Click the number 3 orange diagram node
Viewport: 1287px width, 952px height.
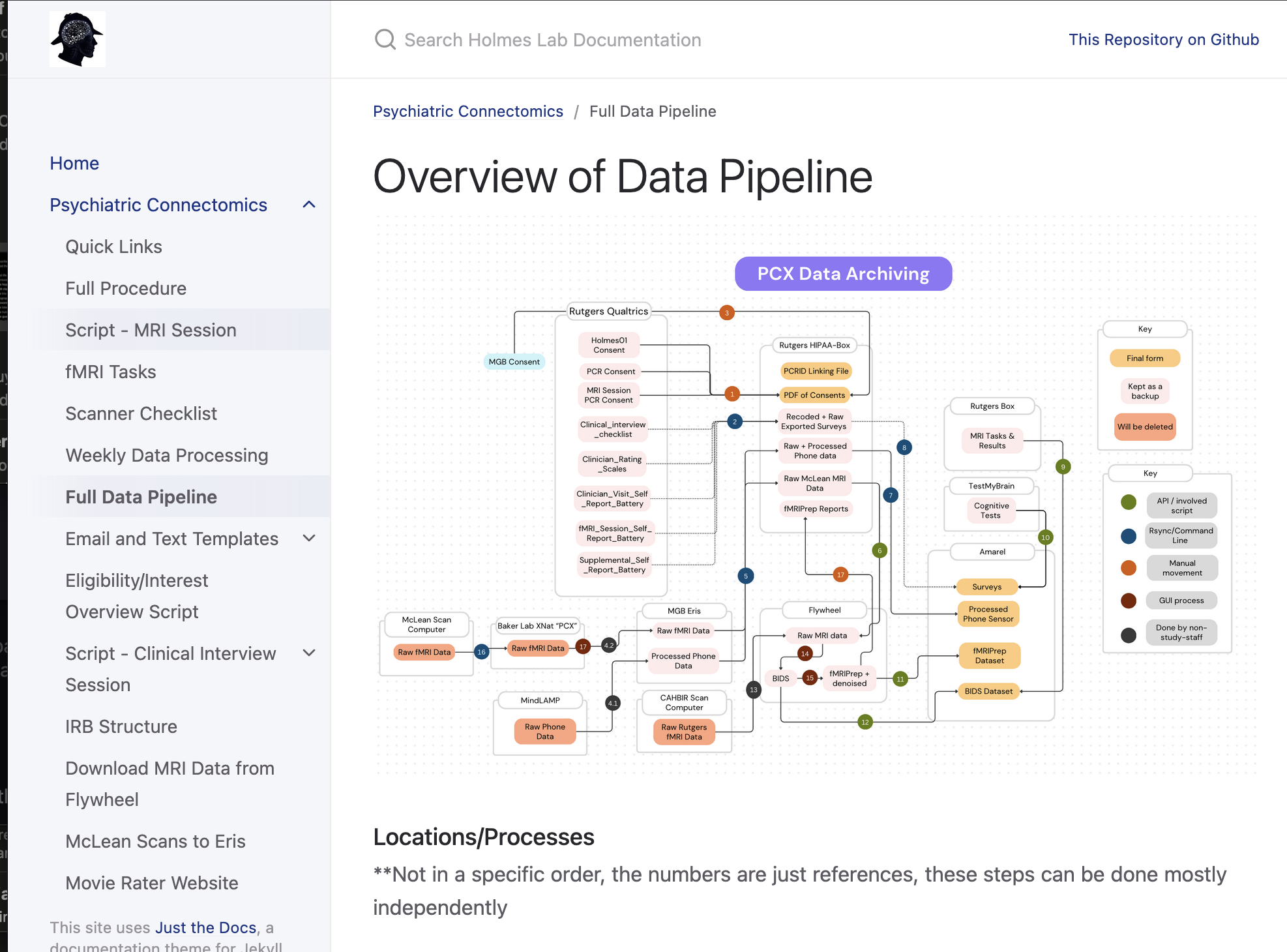(x=727, y=313)
